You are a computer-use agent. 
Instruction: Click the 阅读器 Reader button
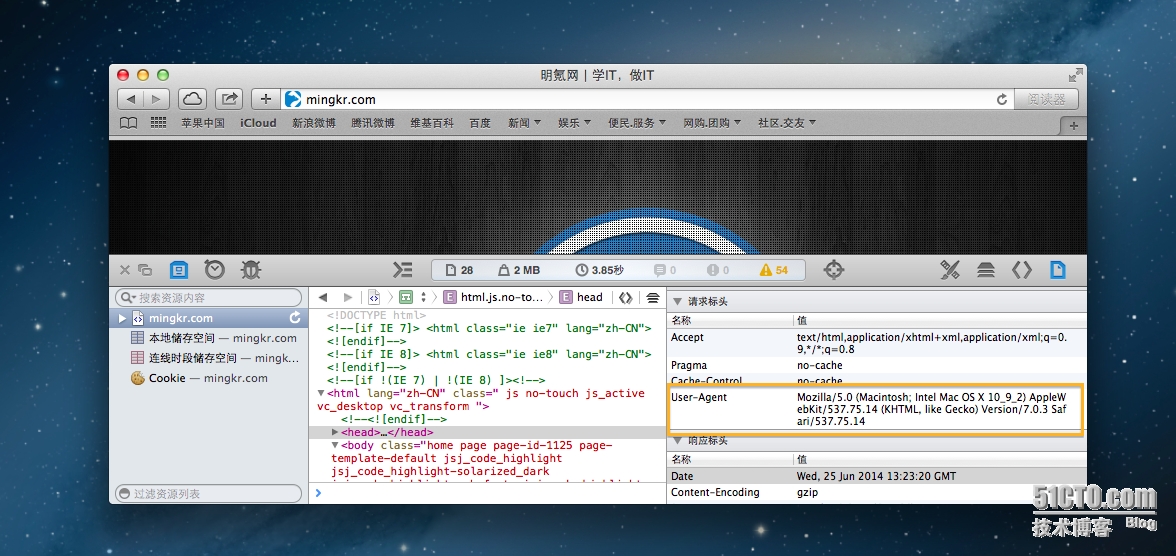(1046, 99)
